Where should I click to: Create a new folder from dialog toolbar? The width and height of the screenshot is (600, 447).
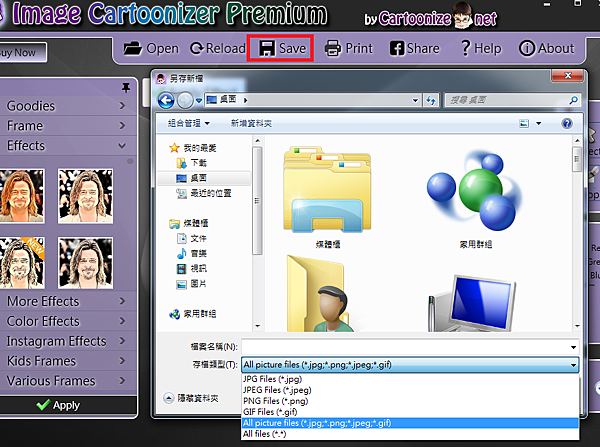251,123
